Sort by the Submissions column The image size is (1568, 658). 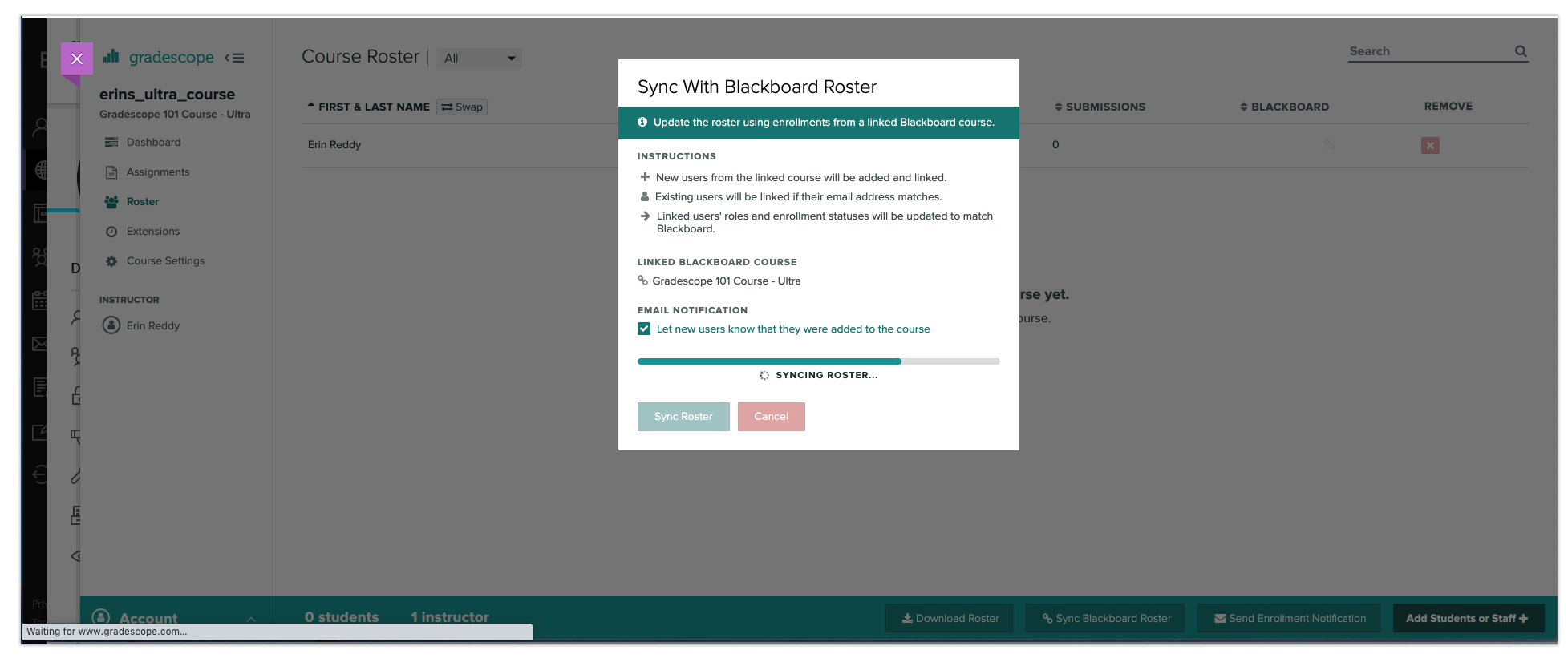(1100, 107)
